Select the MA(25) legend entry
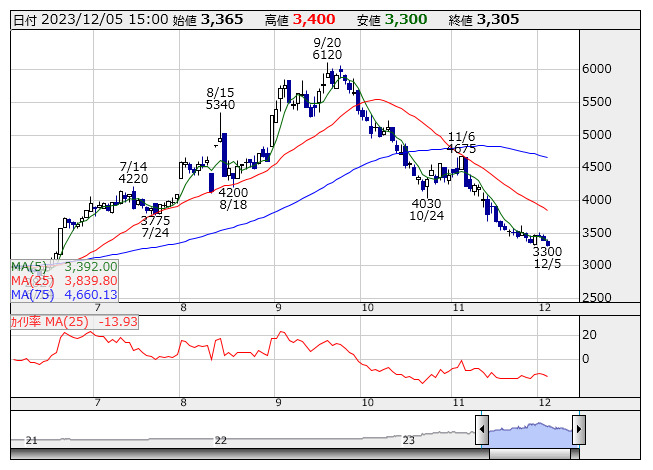Viewport: 653px width, 470px height. click(65, 281)
